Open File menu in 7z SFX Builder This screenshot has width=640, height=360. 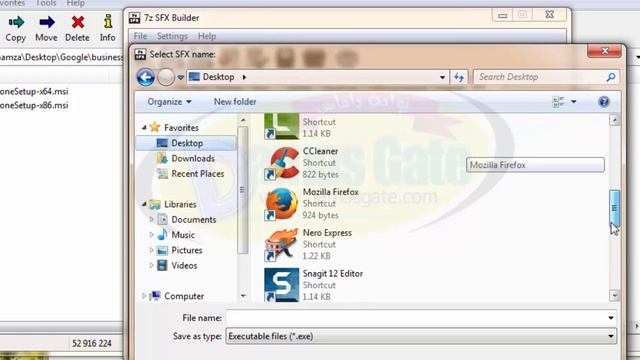[x=140, y=36]
